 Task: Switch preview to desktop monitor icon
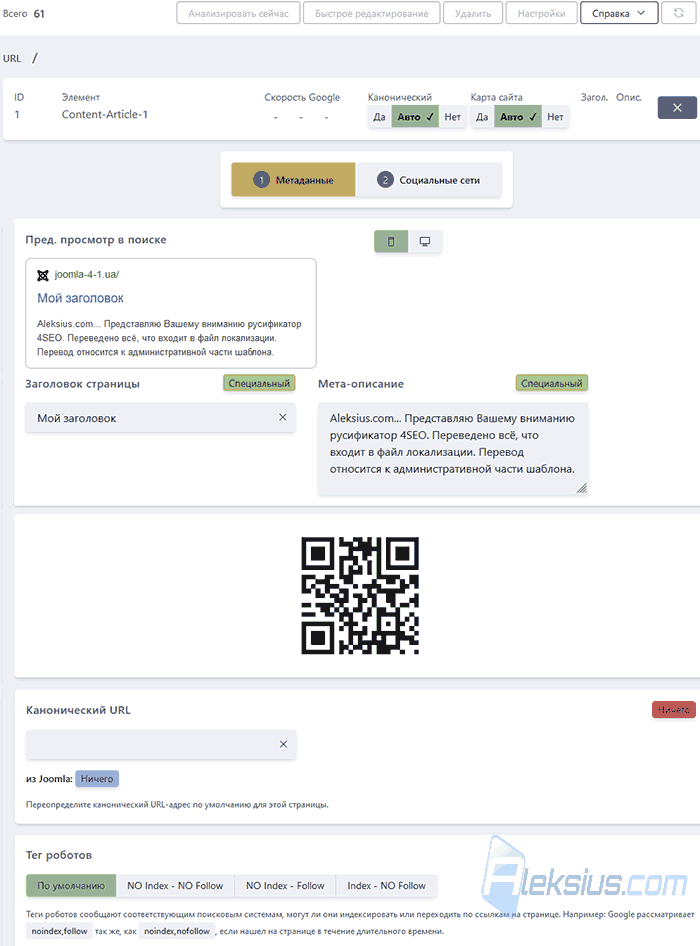425,241
